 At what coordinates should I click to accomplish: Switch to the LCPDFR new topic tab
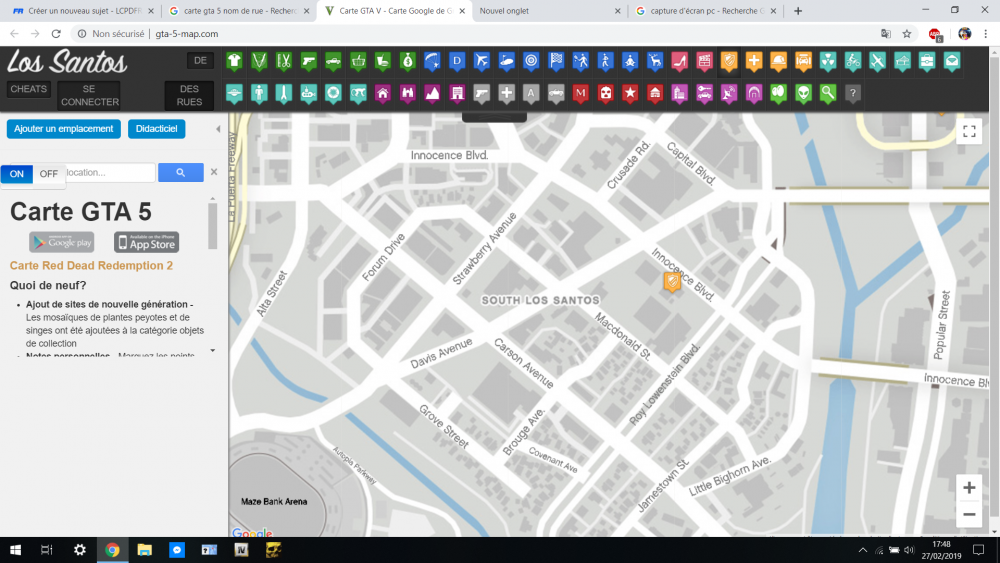coord(83,11)
